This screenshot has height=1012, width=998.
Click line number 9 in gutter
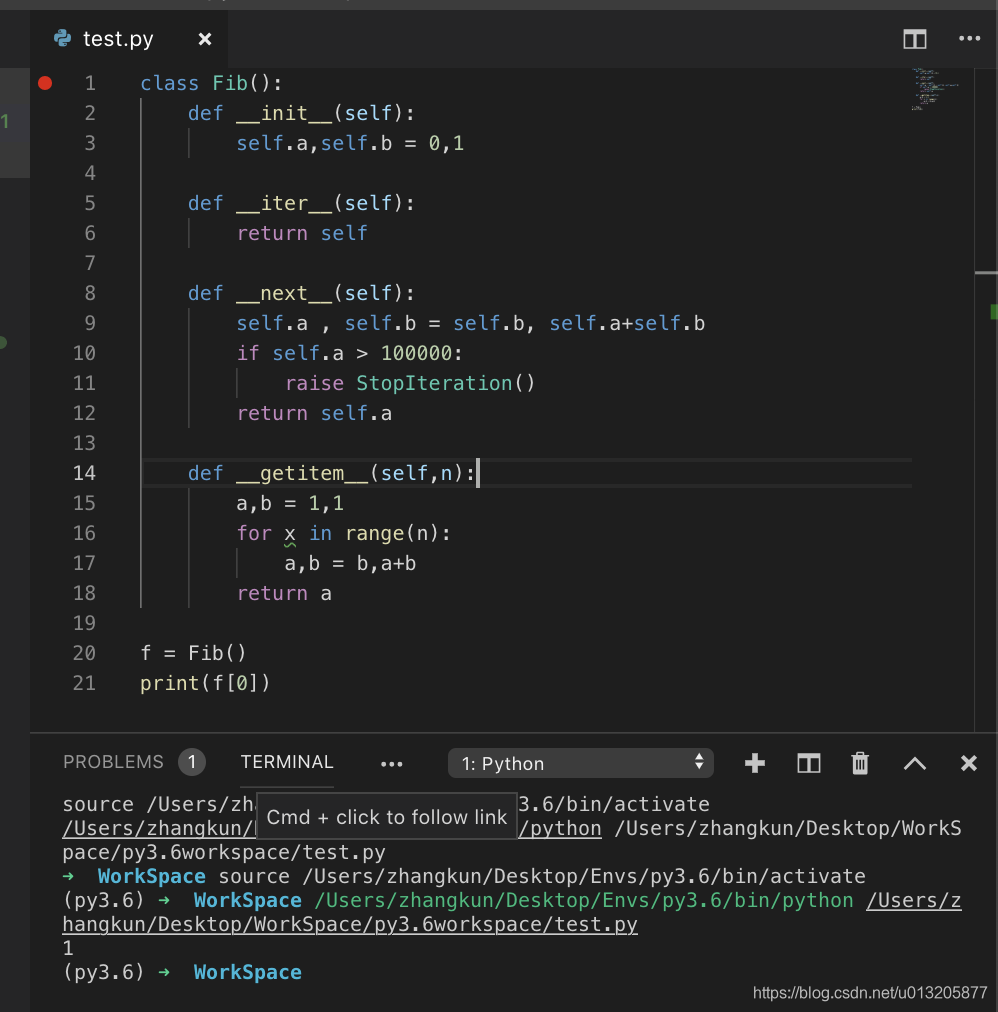[x=90, y=323]
